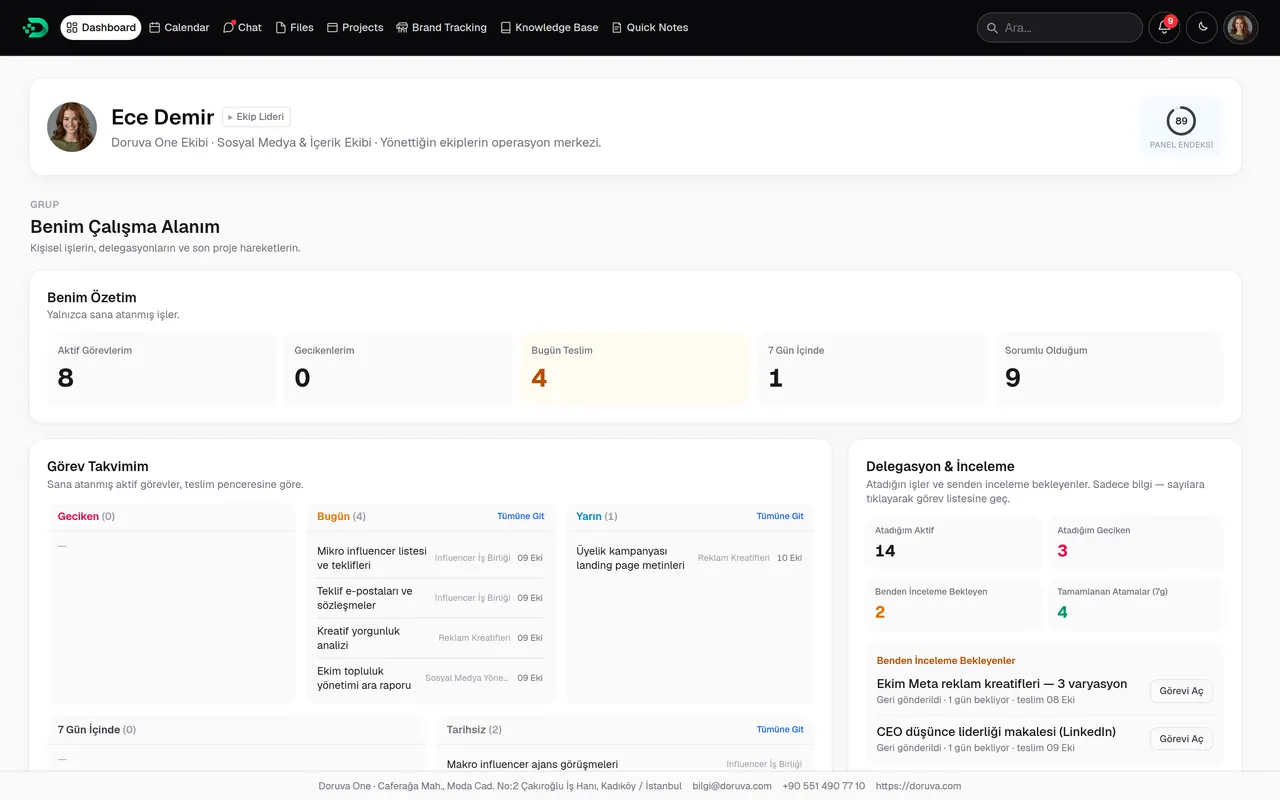The width and height of the screenshot is (1280, 800).
Task: Click Ece Demir profile photo
Action: 72,127
